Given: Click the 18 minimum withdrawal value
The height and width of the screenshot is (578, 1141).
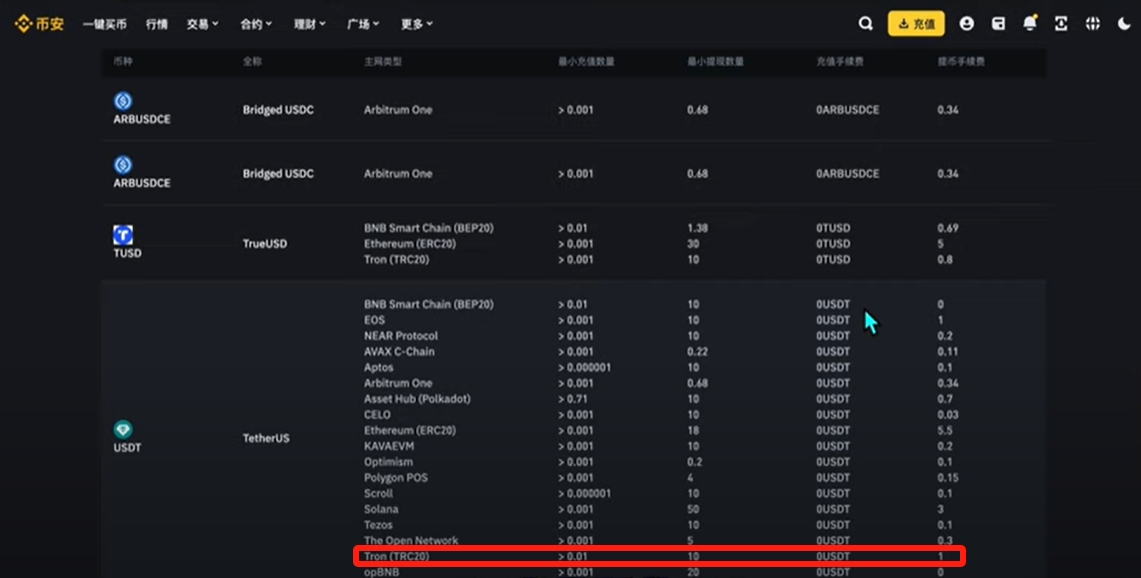Looking at the screenshot, I should [693, 430].
